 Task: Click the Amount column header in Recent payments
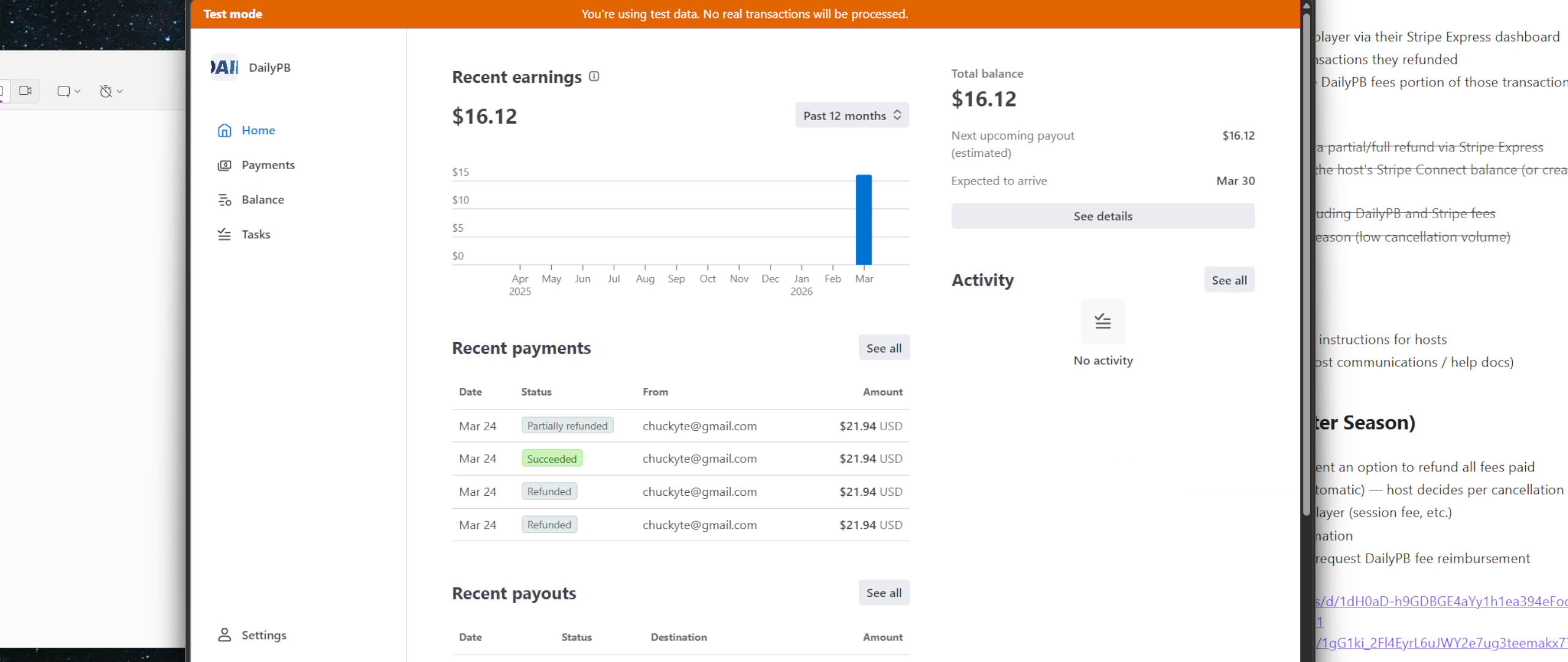coord(883,392)
